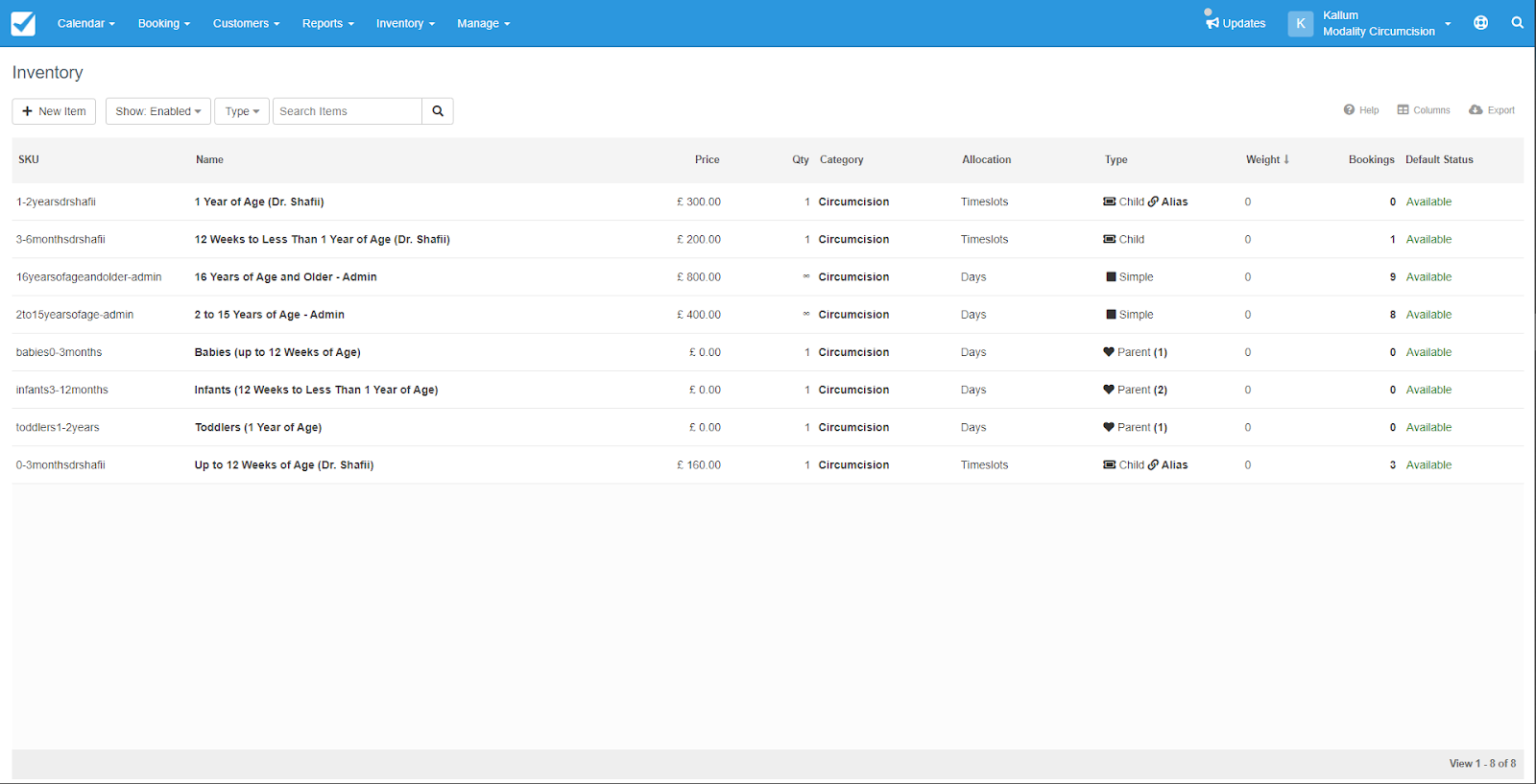
Task: Open the Updates megaphone icon
Action: pyautogui.click(x=1212, y=23)
